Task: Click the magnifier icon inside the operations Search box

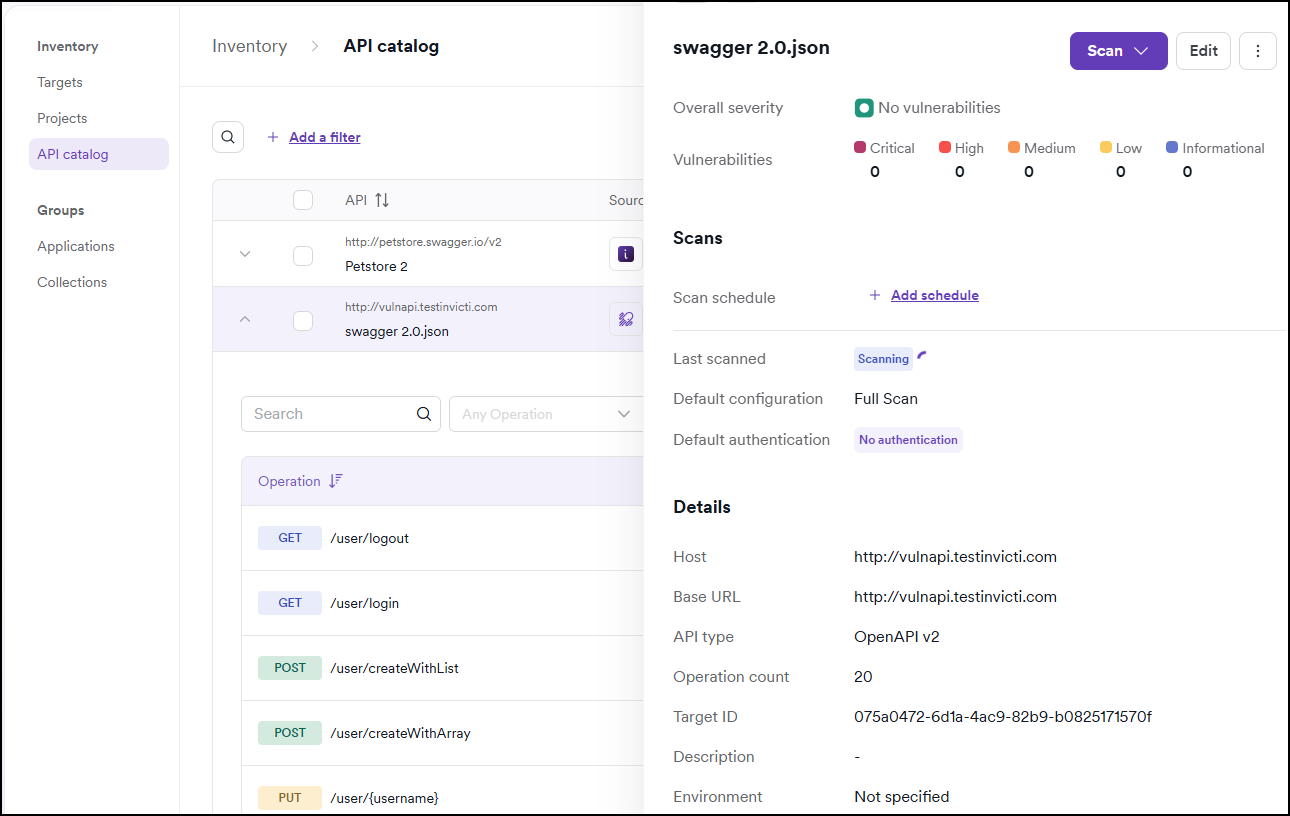Action: (423, 413)
